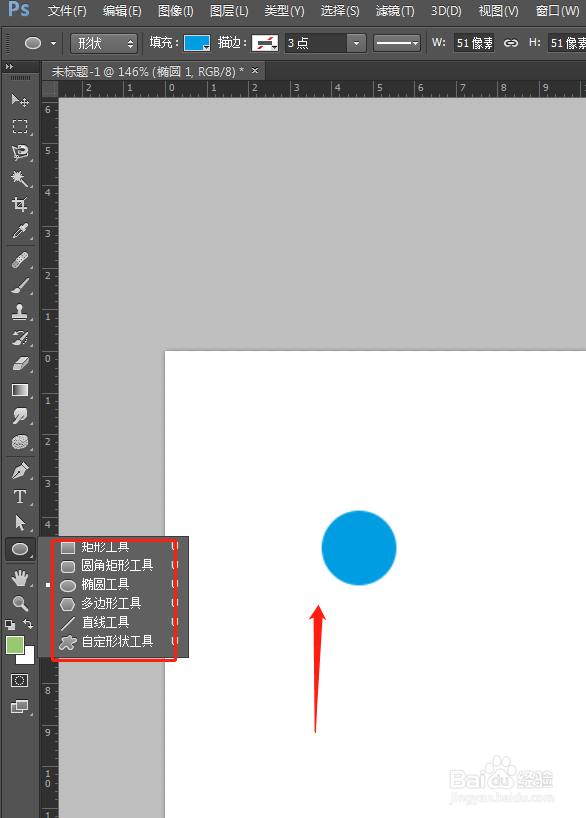Select the Move tool

(x=20, y=100)
